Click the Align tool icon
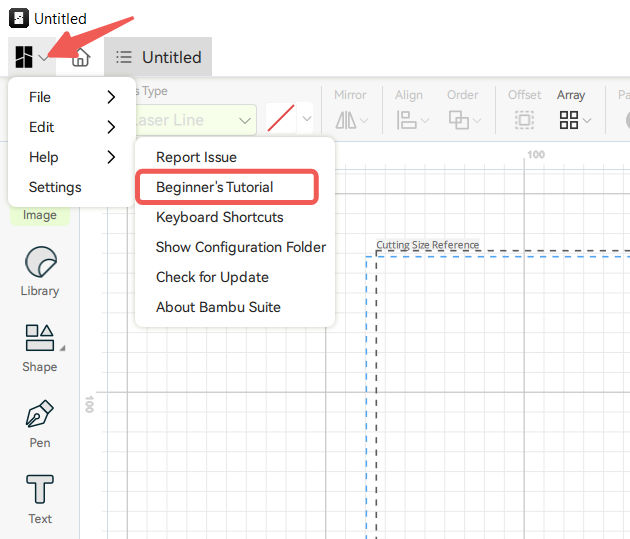Viewport: 630px width, 539px height. [x=406, y=120]
